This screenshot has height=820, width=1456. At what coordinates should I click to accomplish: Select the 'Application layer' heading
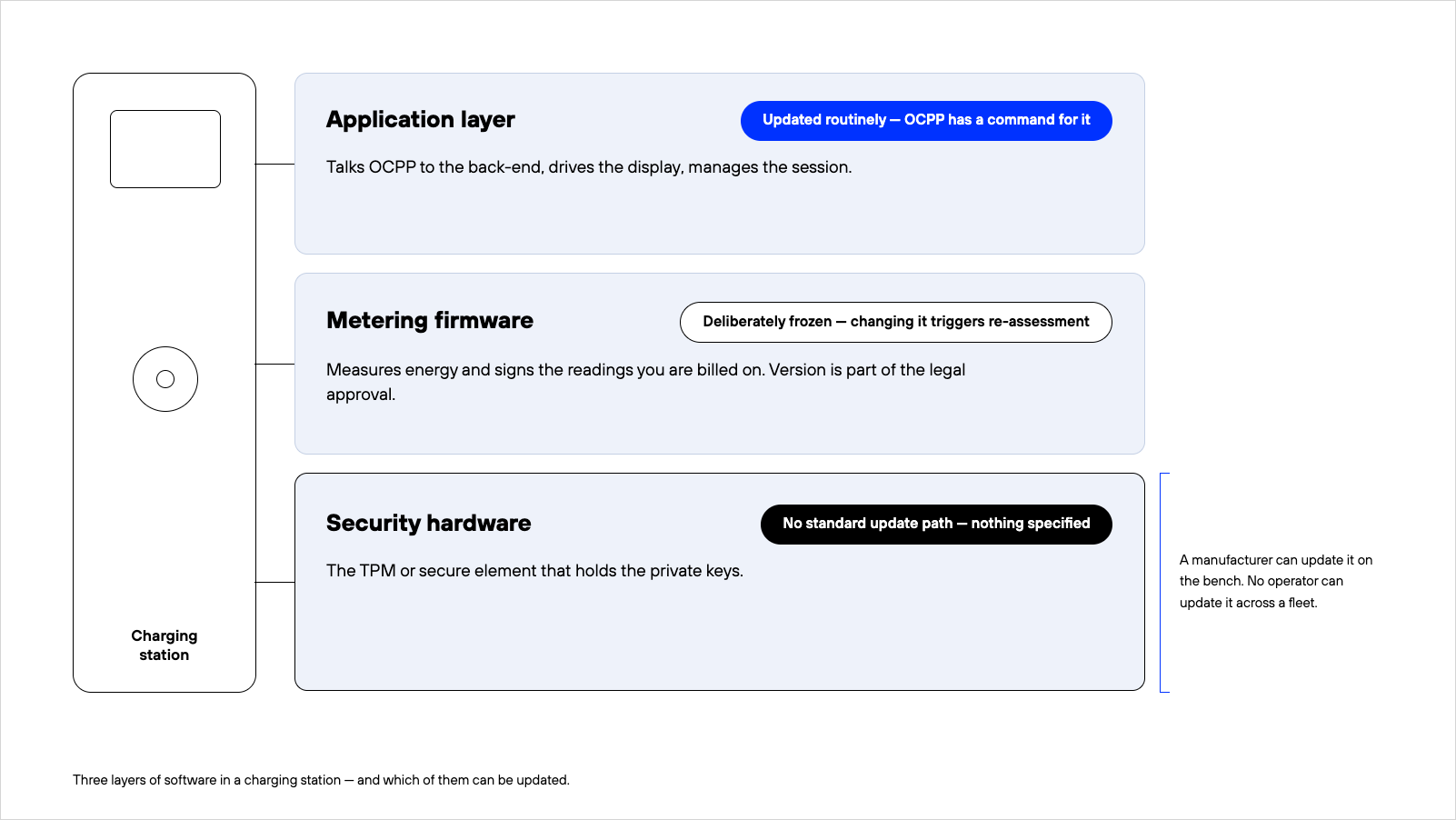[421, 120]
